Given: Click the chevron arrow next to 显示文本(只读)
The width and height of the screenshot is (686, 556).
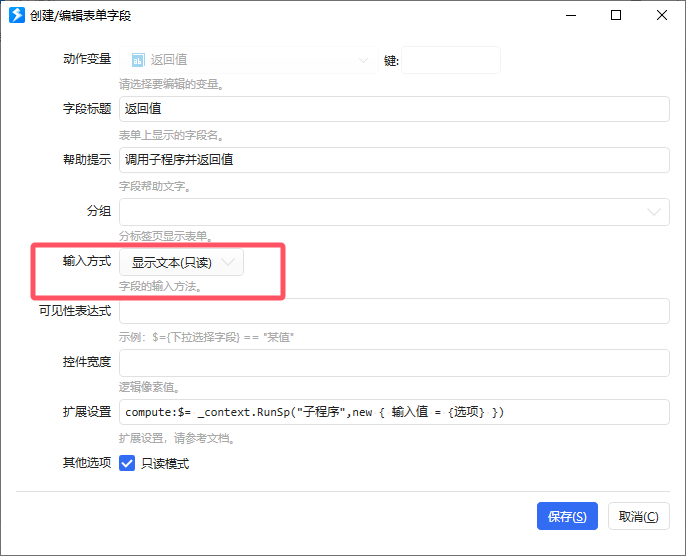Looking at the screenshot, I should pos(229,262).
